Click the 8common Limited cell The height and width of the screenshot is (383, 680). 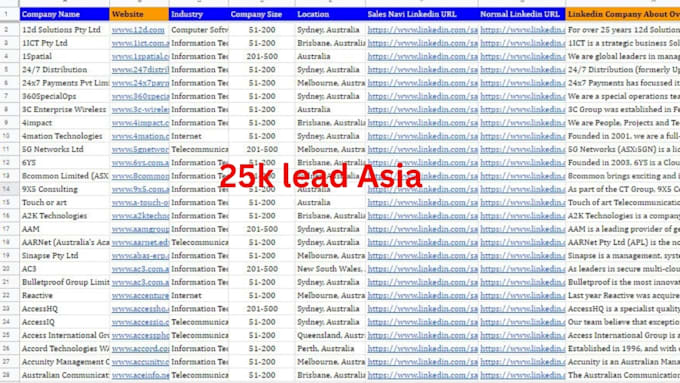click(64, 176)
